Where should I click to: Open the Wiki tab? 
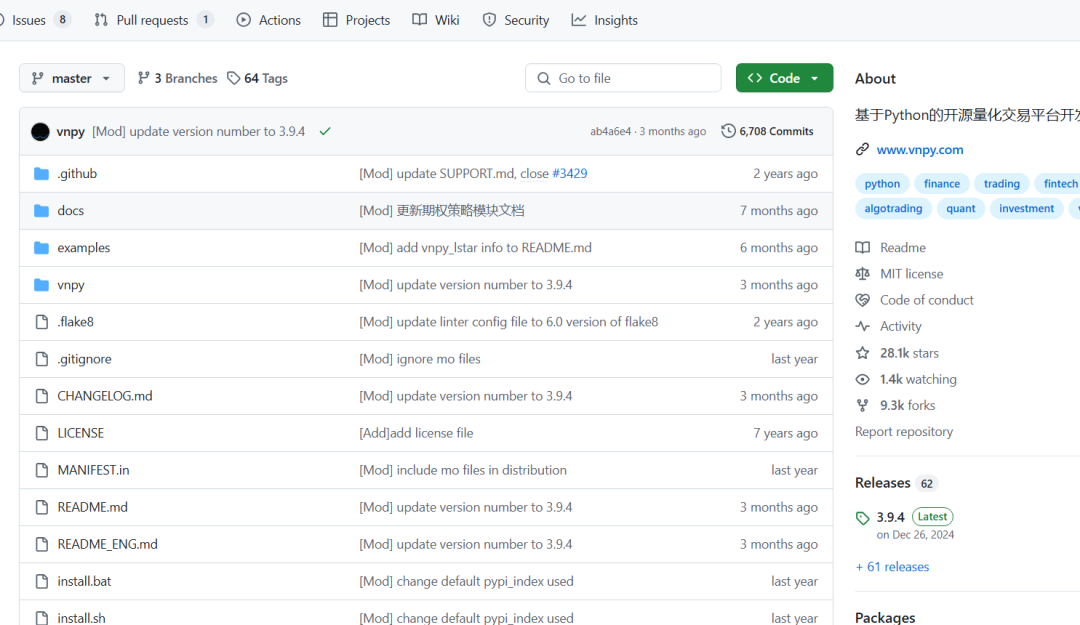tap(436, 20)
